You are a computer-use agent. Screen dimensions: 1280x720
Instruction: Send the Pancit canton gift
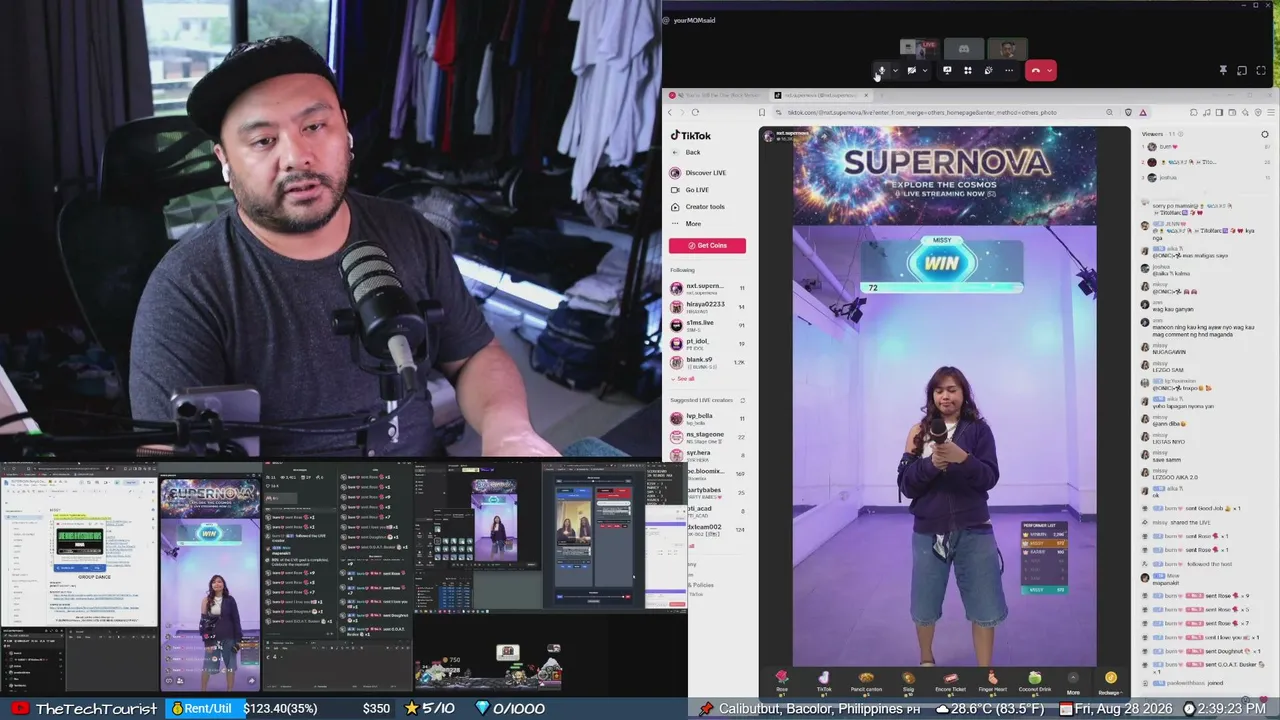866,682
